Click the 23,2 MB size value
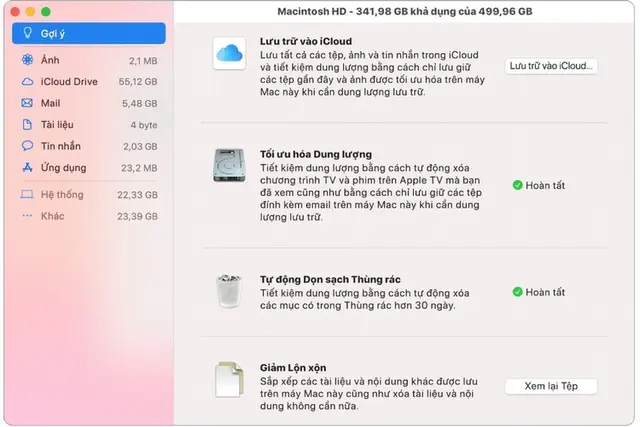The image size is (640, 427). point(139,168)
